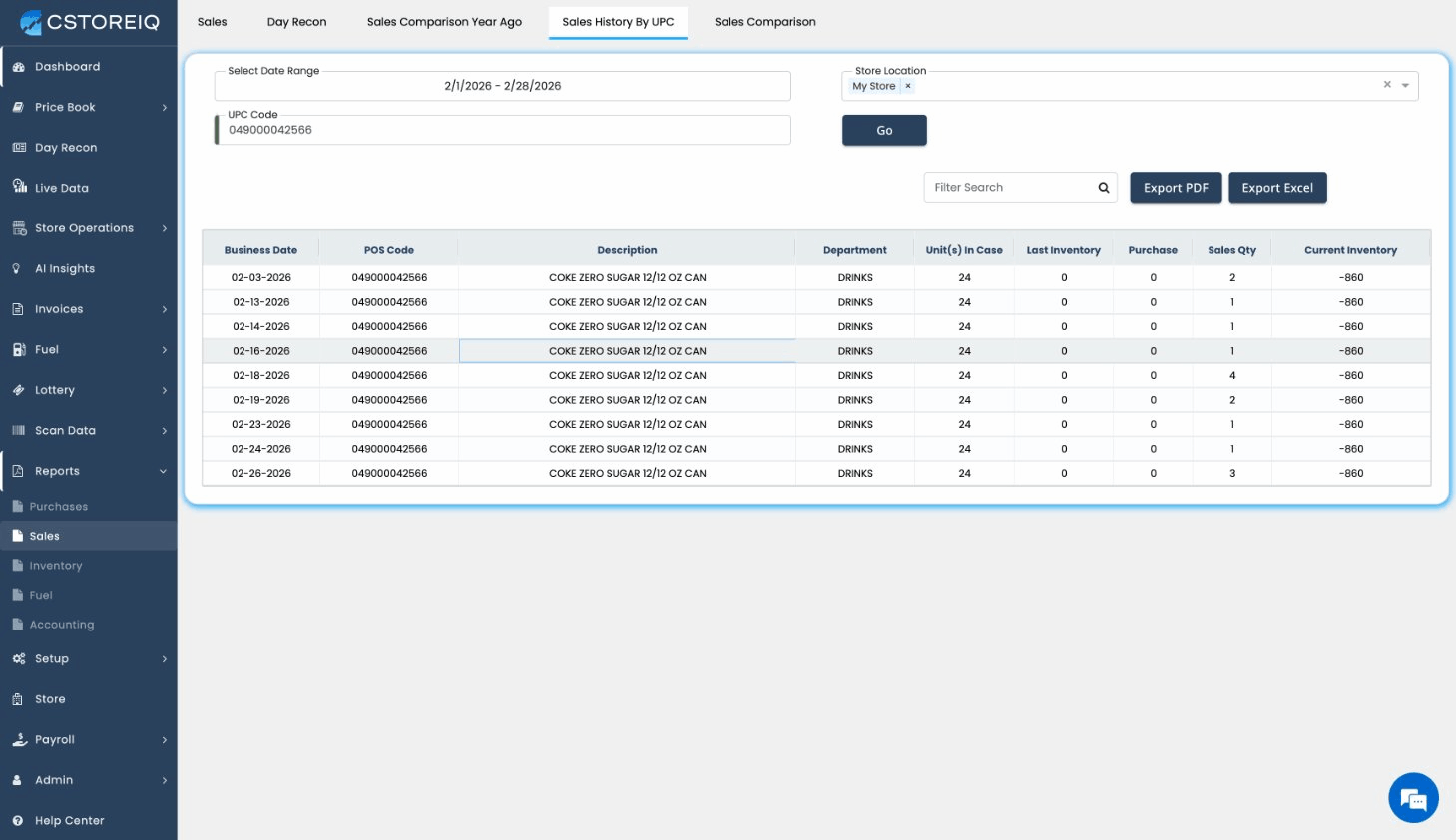Click the Store icon in sidebar

[x=18, y=699]
